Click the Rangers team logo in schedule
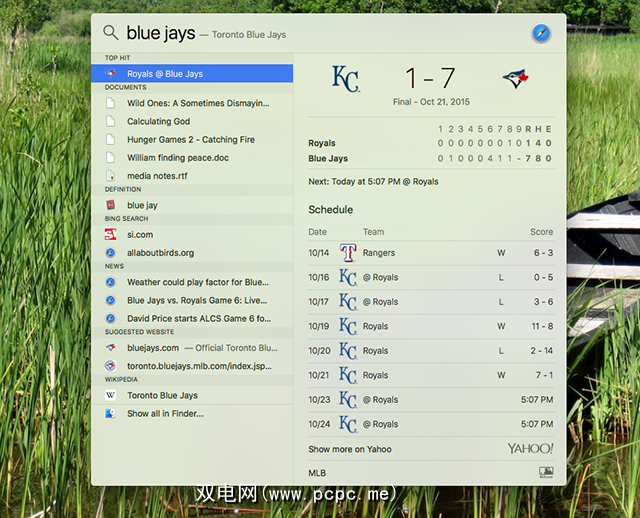The width and height of the screenshot is (640, 518). pos(348,253)
